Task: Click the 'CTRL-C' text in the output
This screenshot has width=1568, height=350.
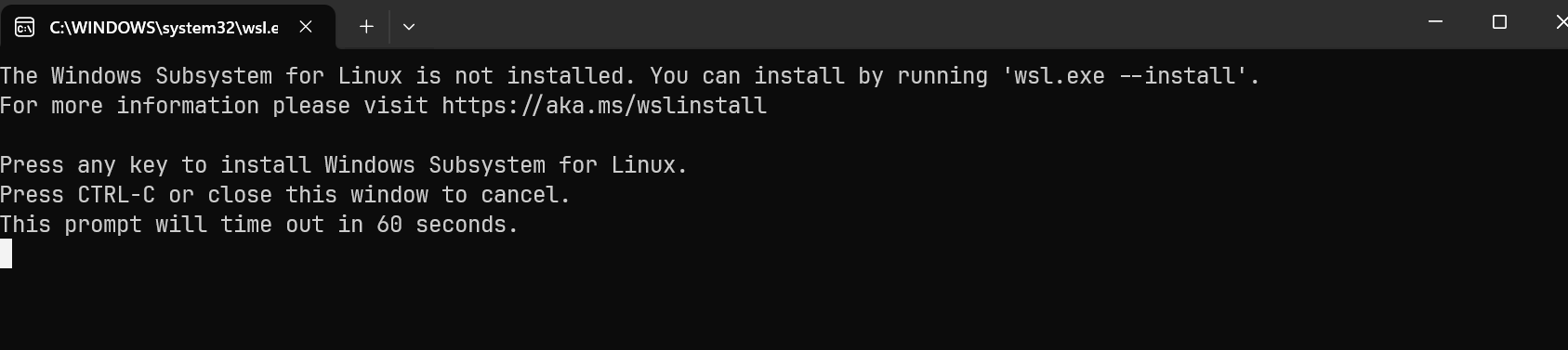Action: click(116, 195)
